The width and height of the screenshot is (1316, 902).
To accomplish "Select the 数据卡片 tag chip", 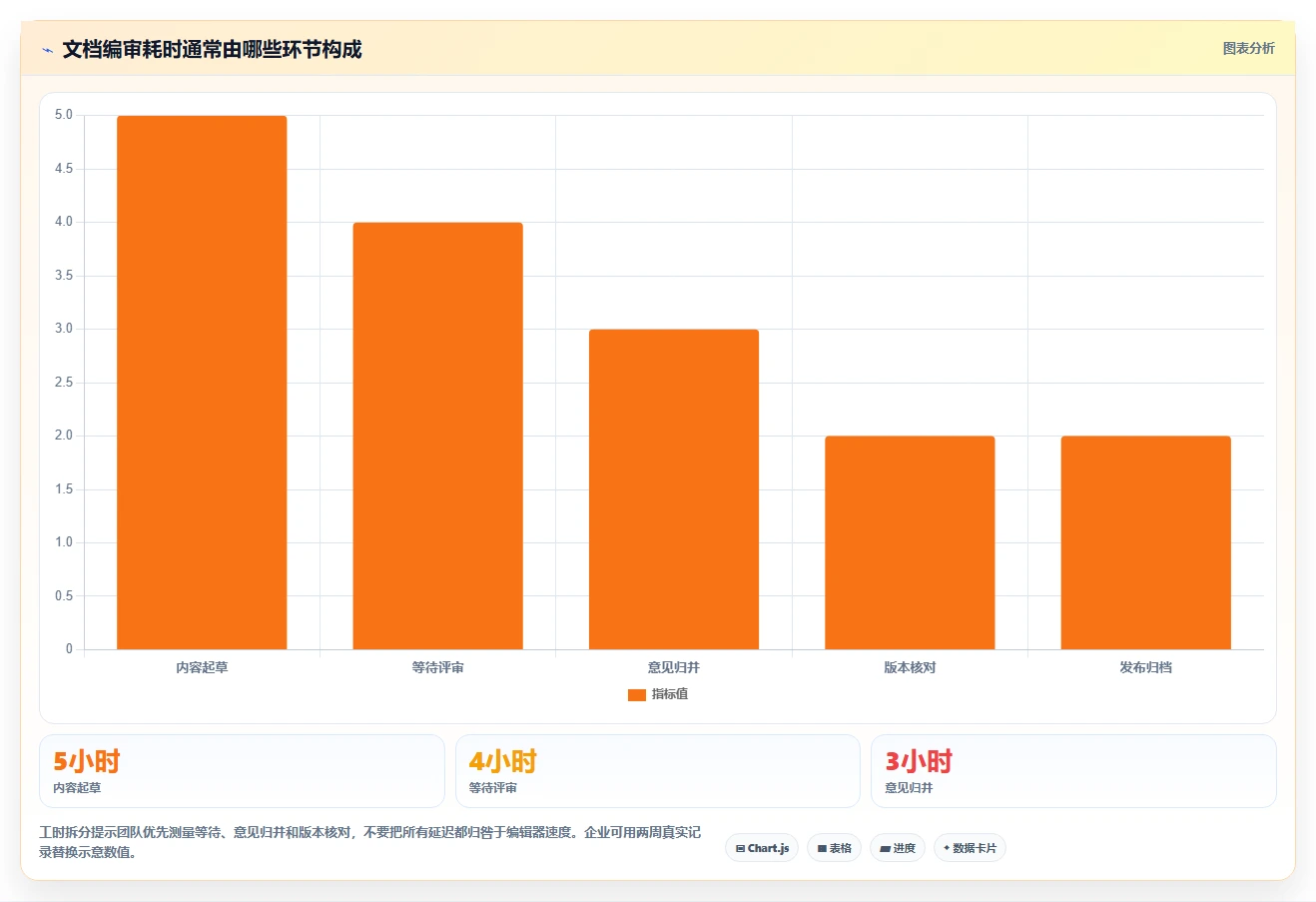I will click(970, 848).
